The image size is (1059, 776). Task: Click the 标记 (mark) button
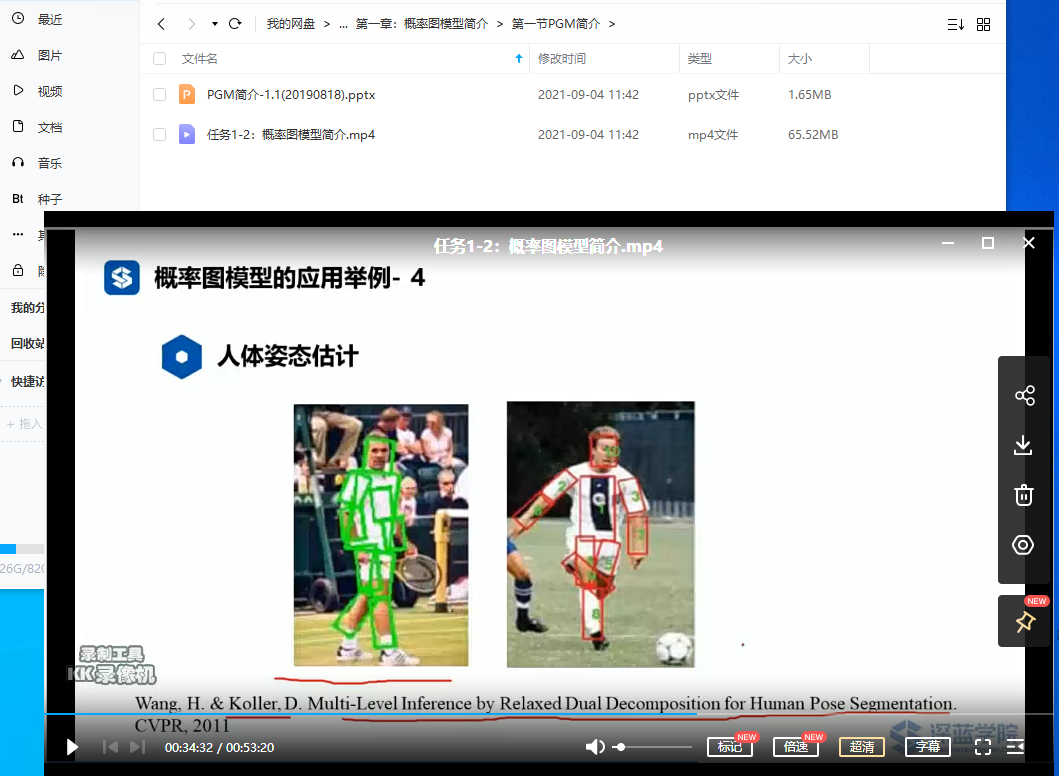730,747
